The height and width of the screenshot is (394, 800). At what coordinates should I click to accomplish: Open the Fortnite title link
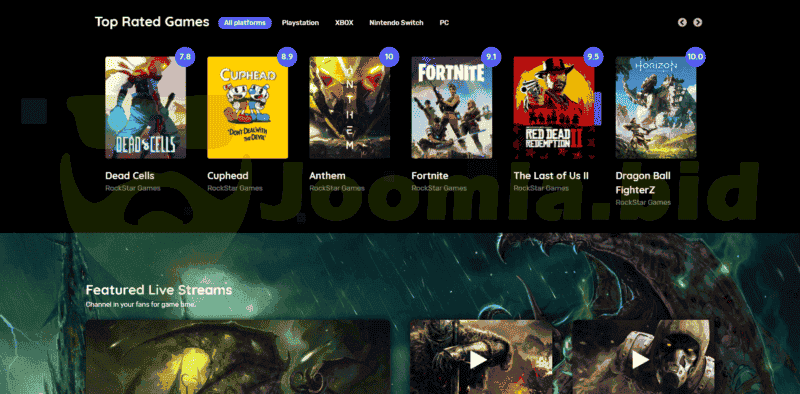[430, 176]
